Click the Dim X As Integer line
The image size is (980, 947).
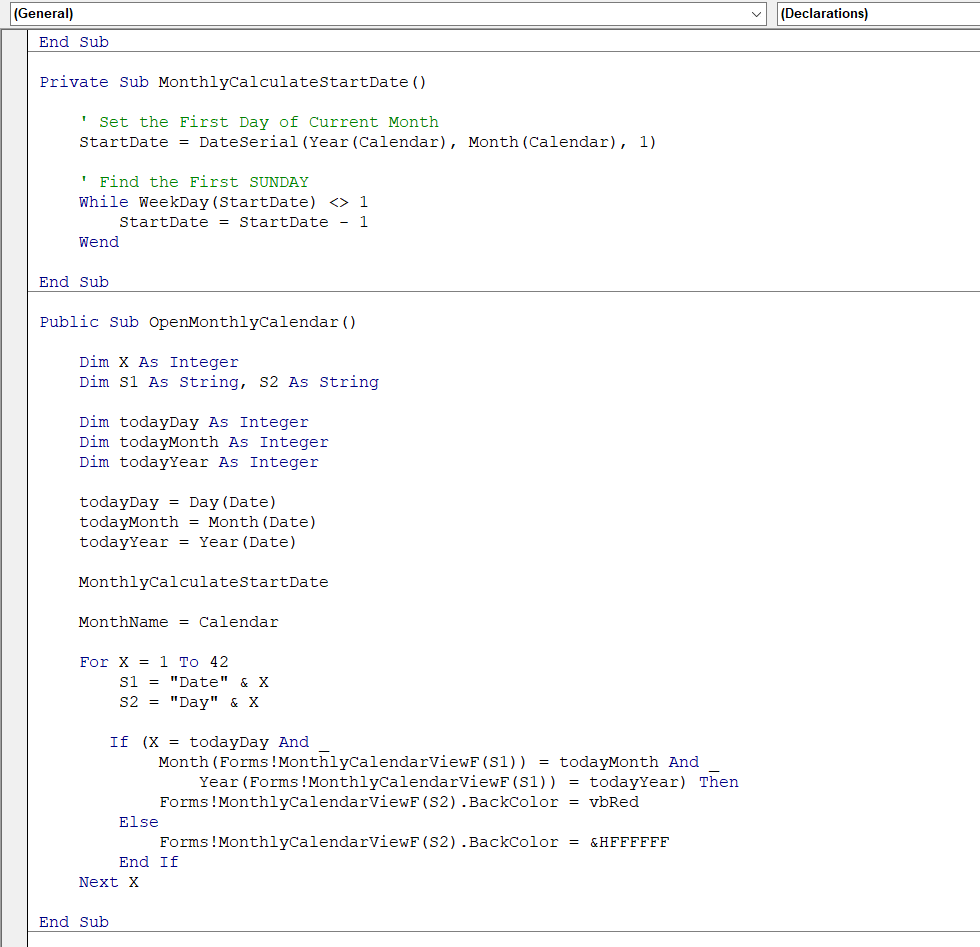pyautogui.click(x=158, y=362)
